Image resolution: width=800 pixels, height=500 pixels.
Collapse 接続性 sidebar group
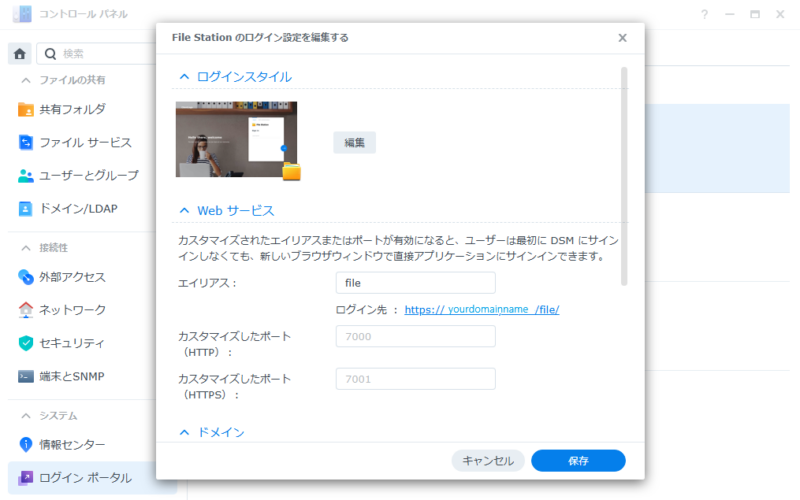tap(26, 248)
